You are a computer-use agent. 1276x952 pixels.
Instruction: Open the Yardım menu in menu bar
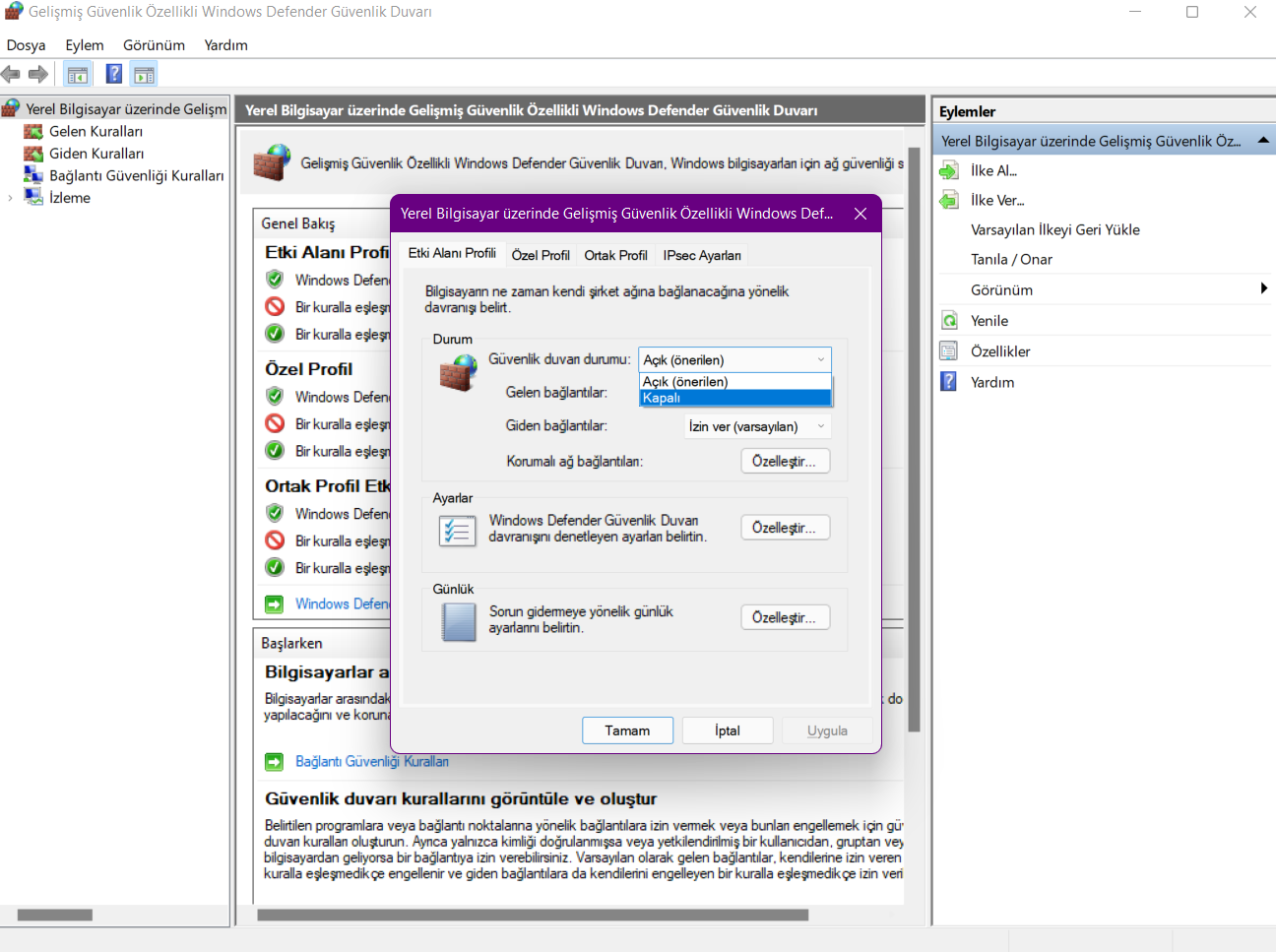(x=225, y=45)
